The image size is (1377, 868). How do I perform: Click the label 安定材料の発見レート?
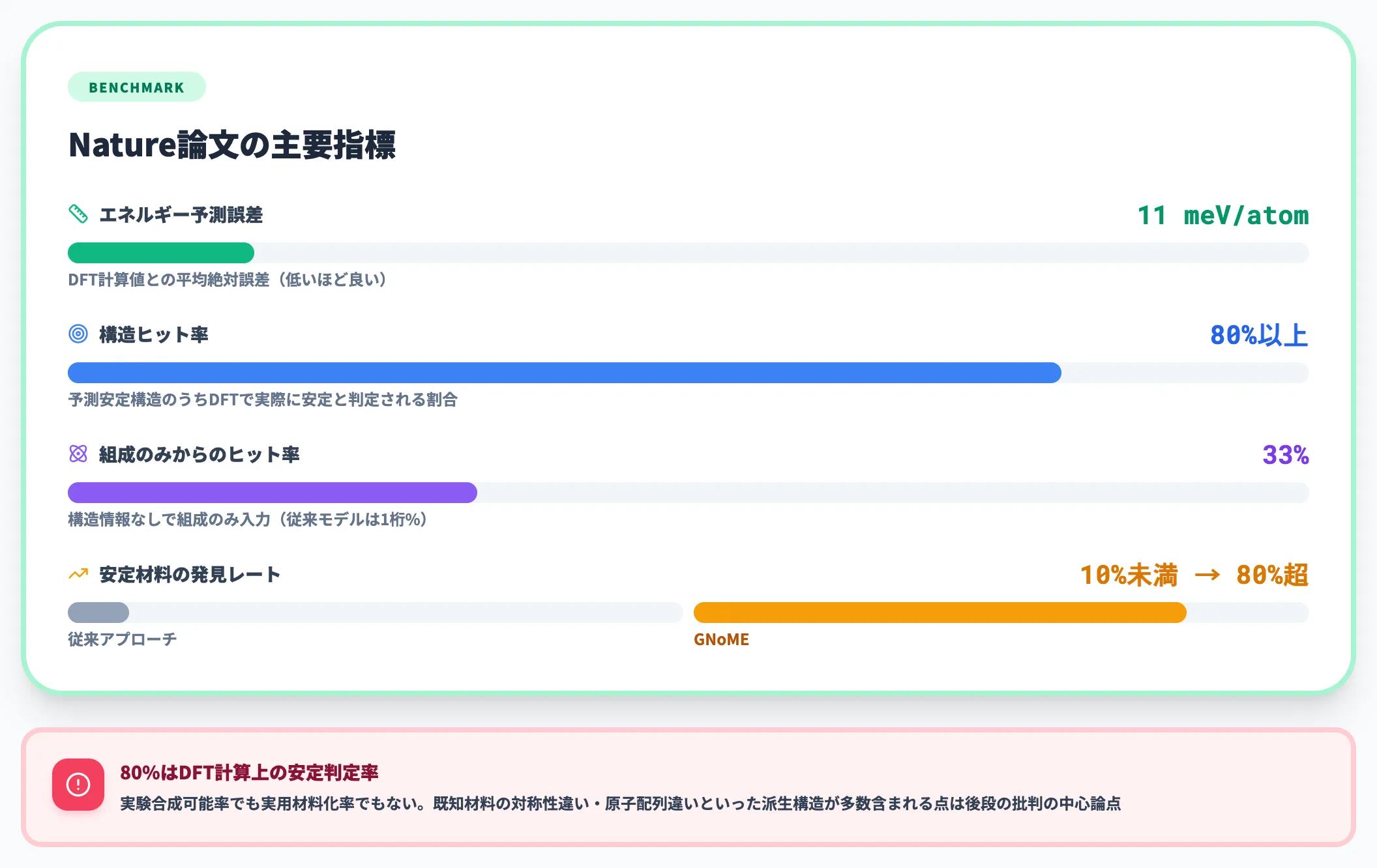point(190,574)
